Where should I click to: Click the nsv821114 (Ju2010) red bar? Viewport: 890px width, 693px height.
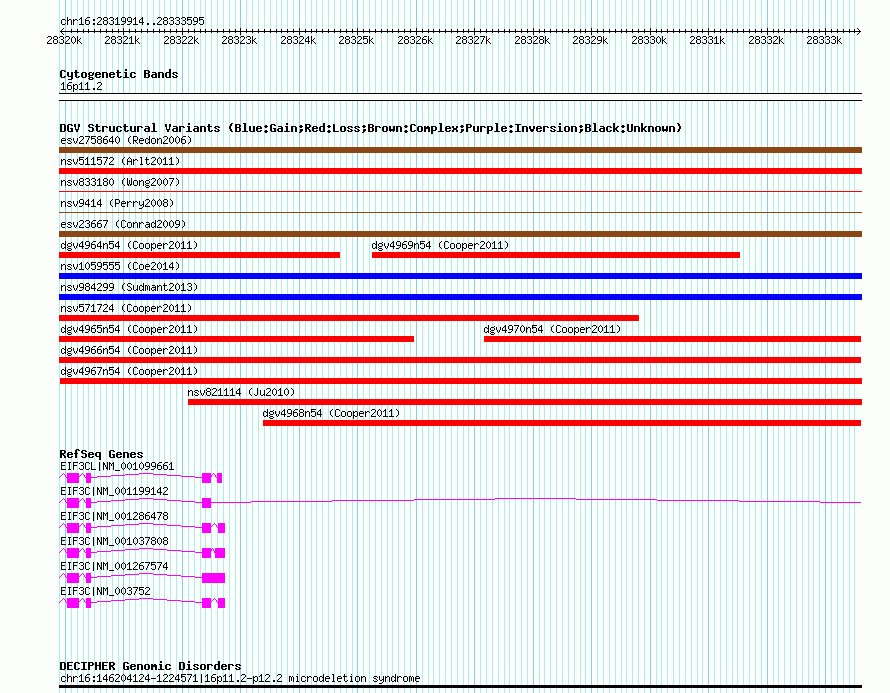(525, 402)
